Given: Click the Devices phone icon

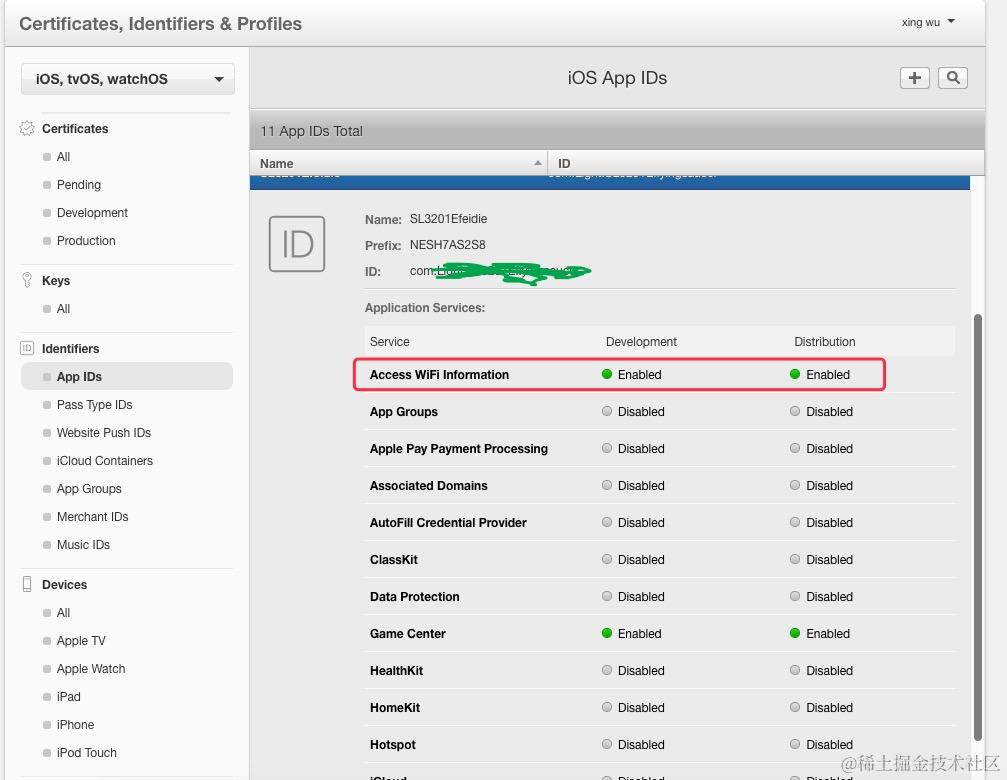Looking at the screenshot, I should (x=27, y=584).
